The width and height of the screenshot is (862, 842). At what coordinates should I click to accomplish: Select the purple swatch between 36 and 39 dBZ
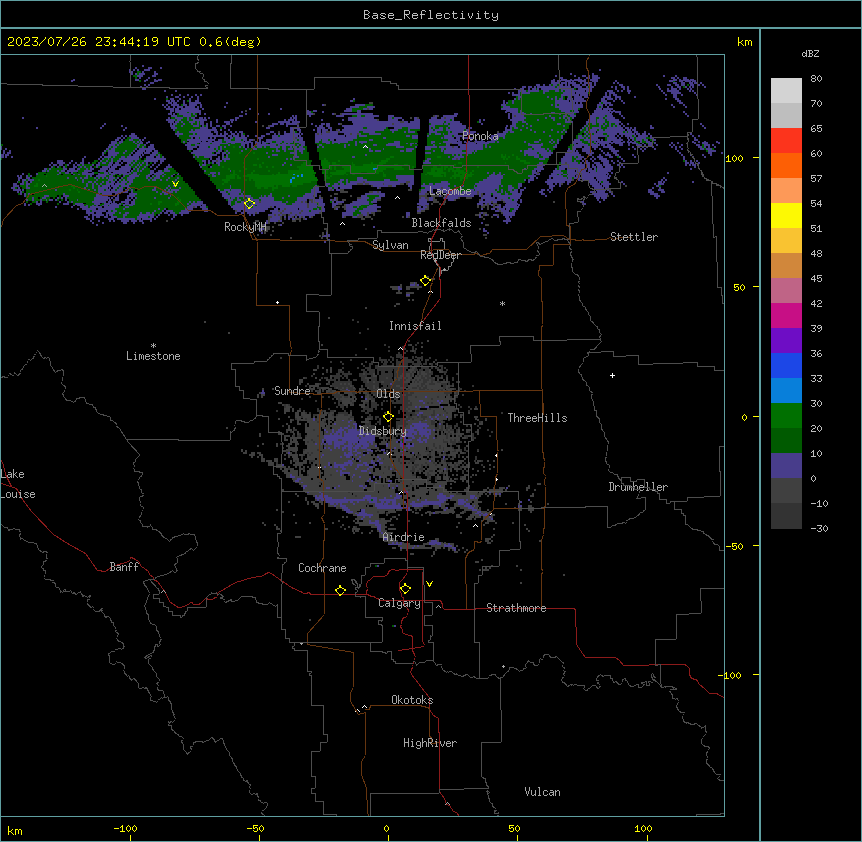click(786, 341)
